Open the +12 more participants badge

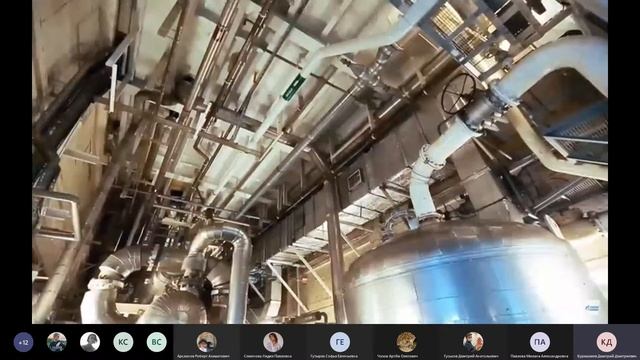23,342
